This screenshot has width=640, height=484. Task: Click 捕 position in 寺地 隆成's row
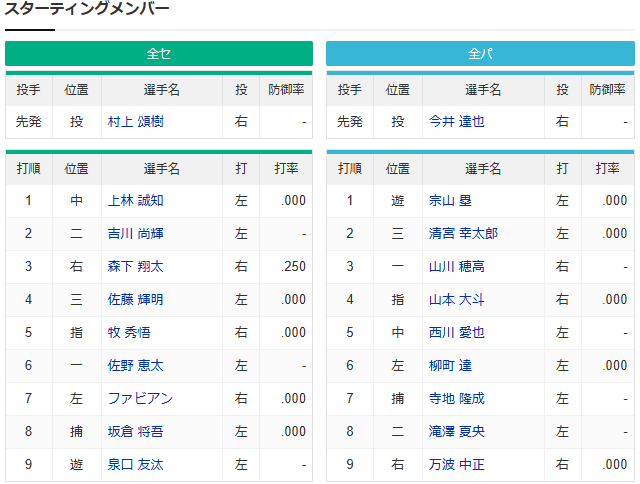pos(398,399)
